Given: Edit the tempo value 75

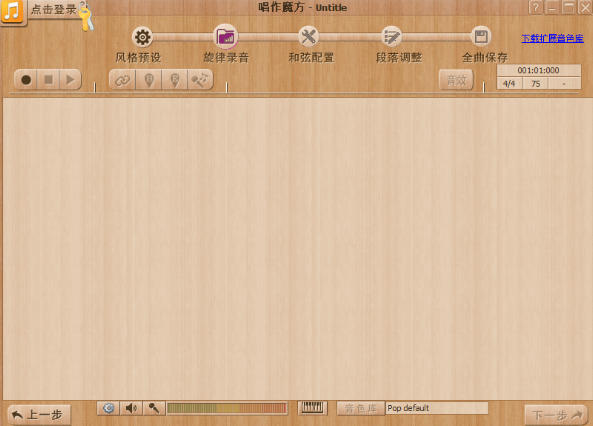Looking at the screenshot, I should click(536, 84).
